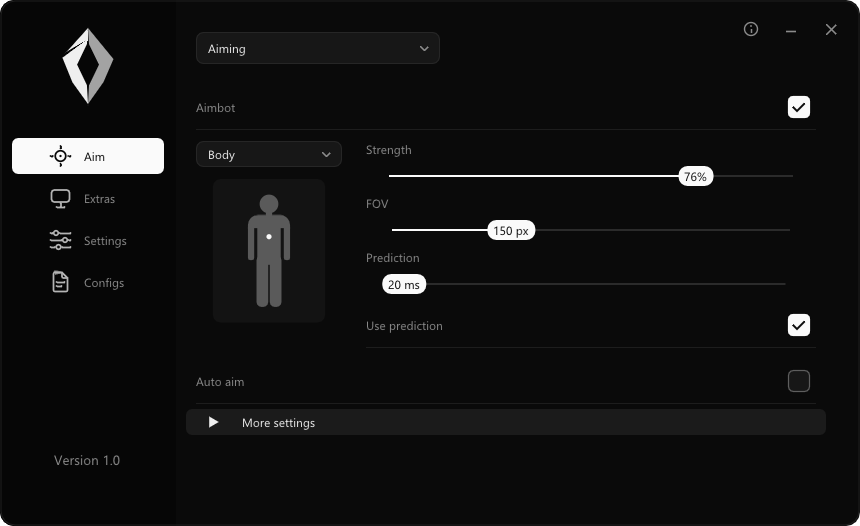The image size is (860, 526).
Task: Click the white aim point on silhouette
Action: (269, 236)
